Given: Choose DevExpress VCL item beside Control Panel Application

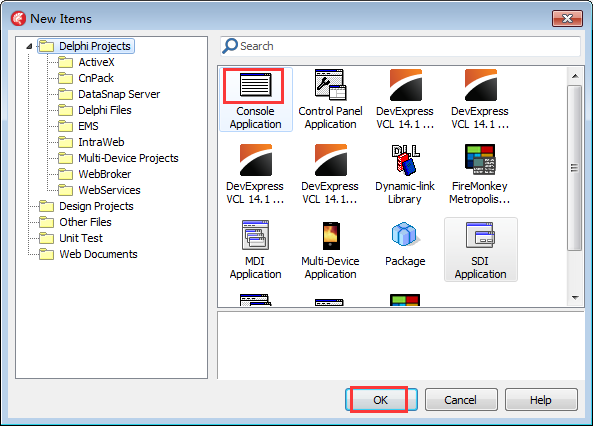Looking at the screenshot, I should point(405,100).
